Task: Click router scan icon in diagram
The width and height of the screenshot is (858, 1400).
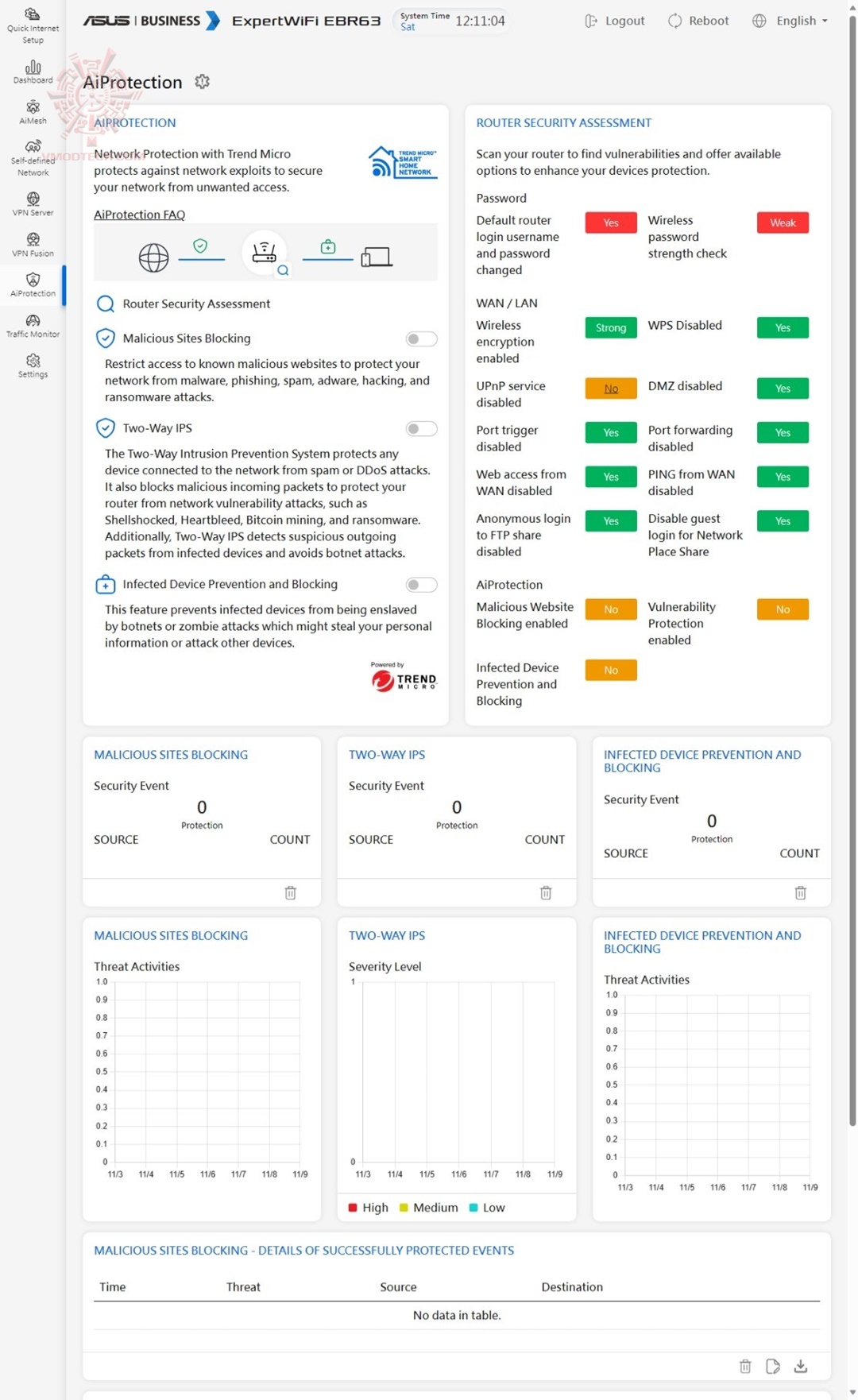Action: pos(265,253)
